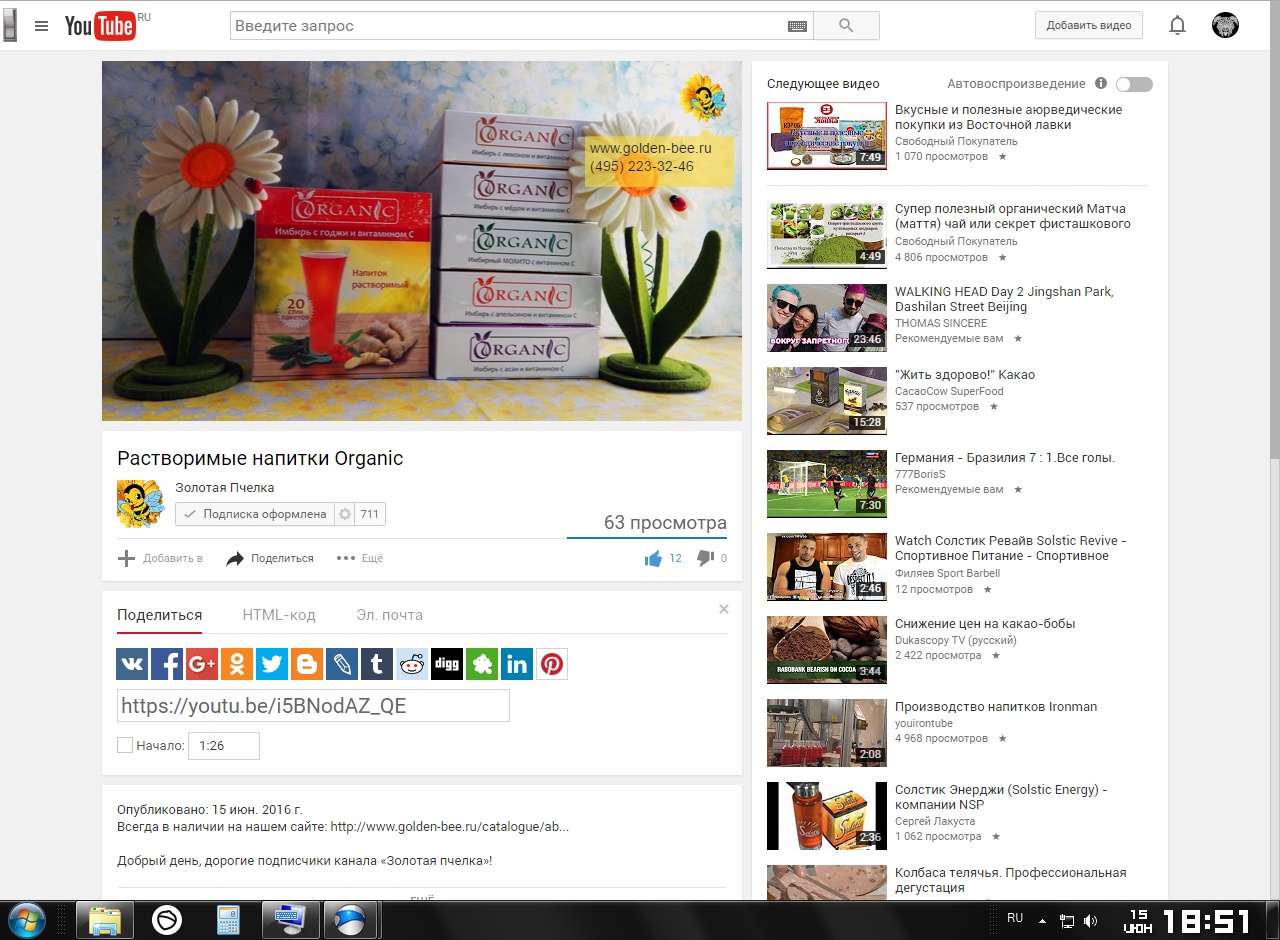This screenshot has width=1280, height=940.
Task: Open subscription notification settings gear
Action: tap(345, 514)
